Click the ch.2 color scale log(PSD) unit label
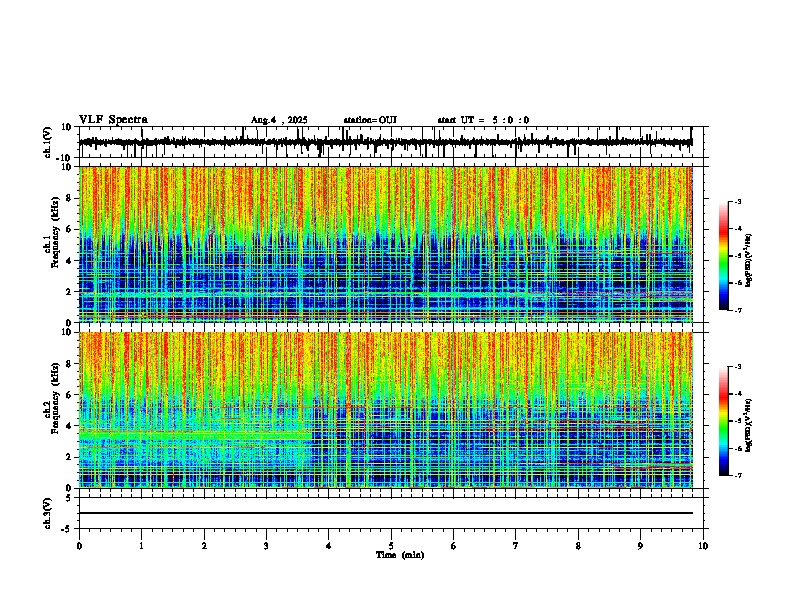The image size is (792, 612). 748,425
